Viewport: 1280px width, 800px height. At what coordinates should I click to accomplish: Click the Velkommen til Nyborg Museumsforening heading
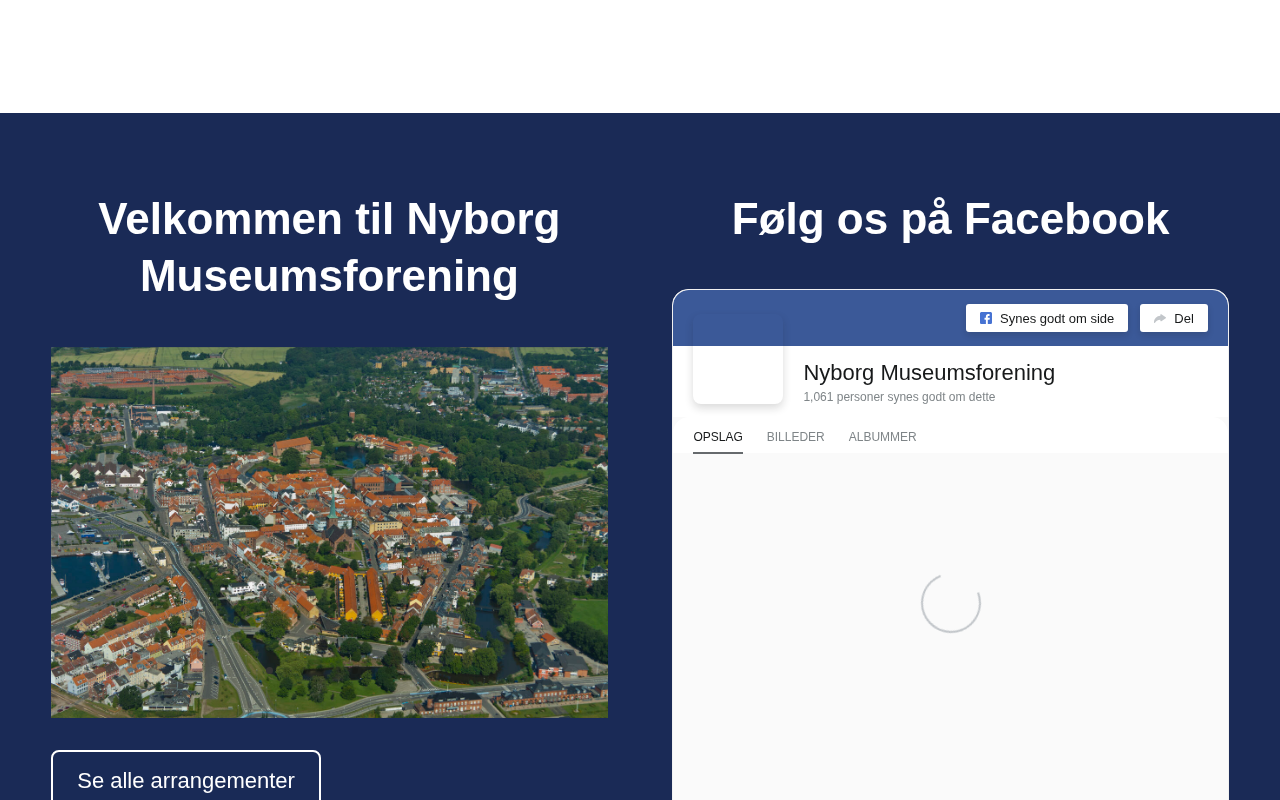[329, 247]
